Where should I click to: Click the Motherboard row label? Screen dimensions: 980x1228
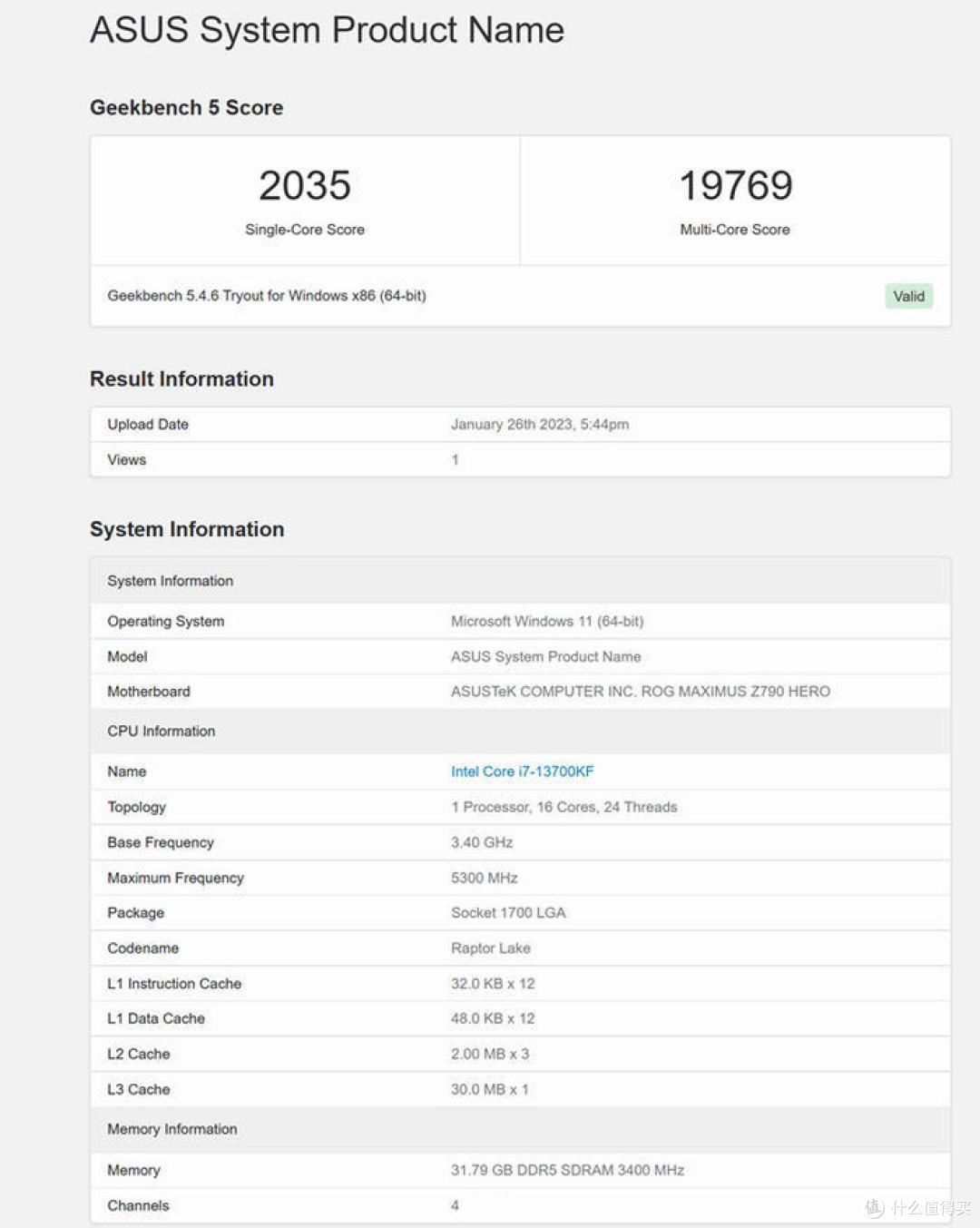(x=149, y=692)
